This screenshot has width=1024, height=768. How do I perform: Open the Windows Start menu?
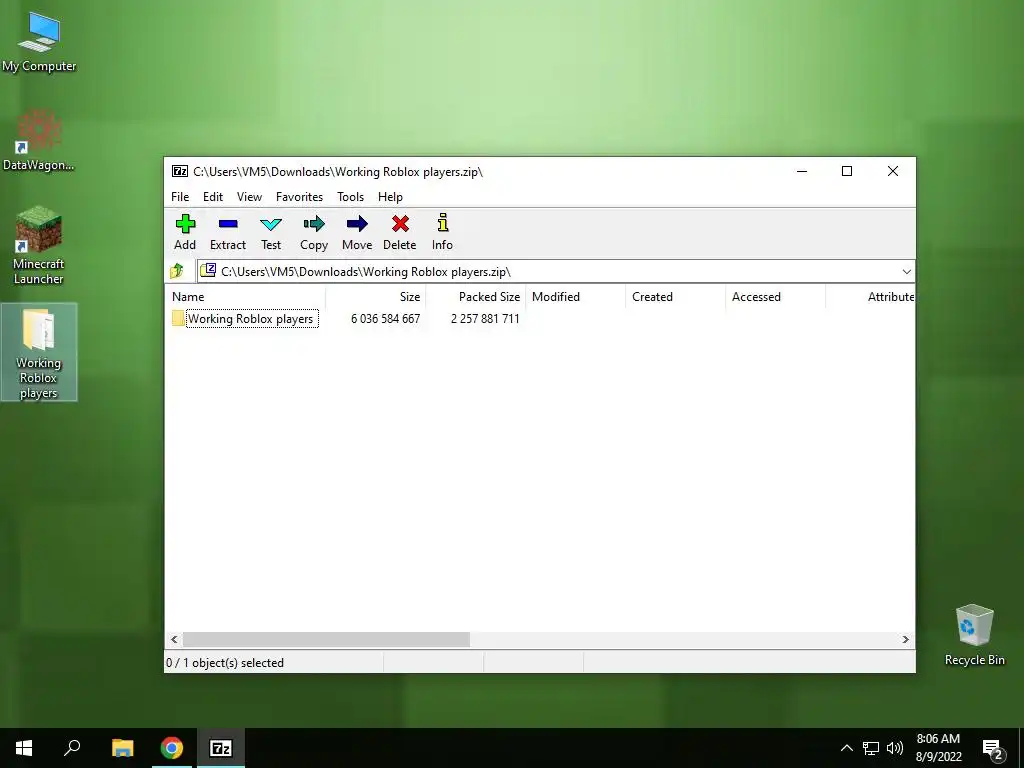point(24,748)
